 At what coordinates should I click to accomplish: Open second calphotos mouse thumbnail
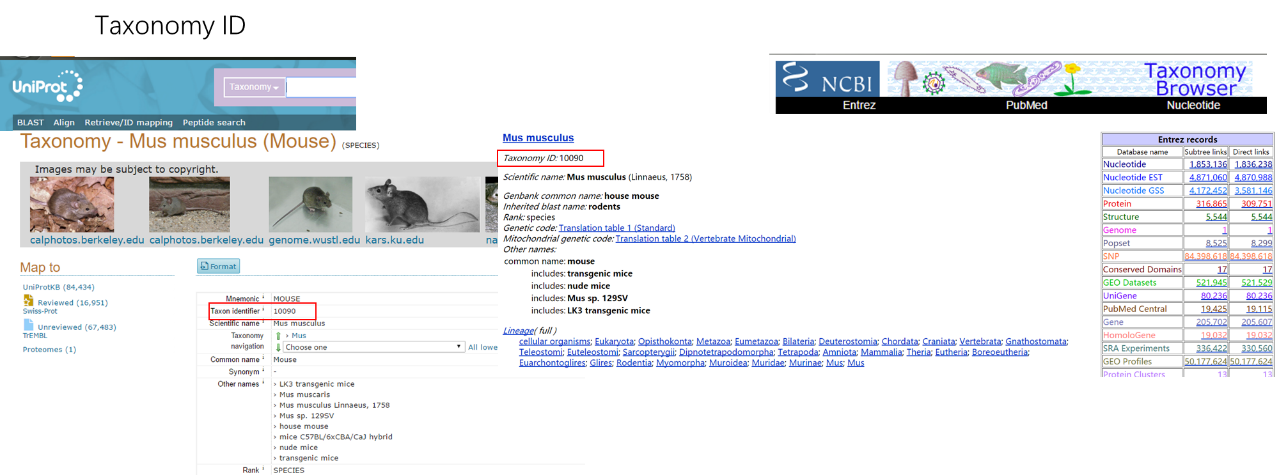pos(189,205)
